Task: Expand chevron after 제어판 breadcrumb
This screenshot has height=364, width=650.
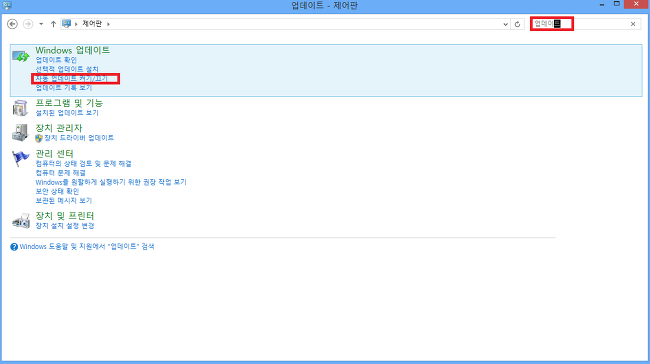Action: 108,24
